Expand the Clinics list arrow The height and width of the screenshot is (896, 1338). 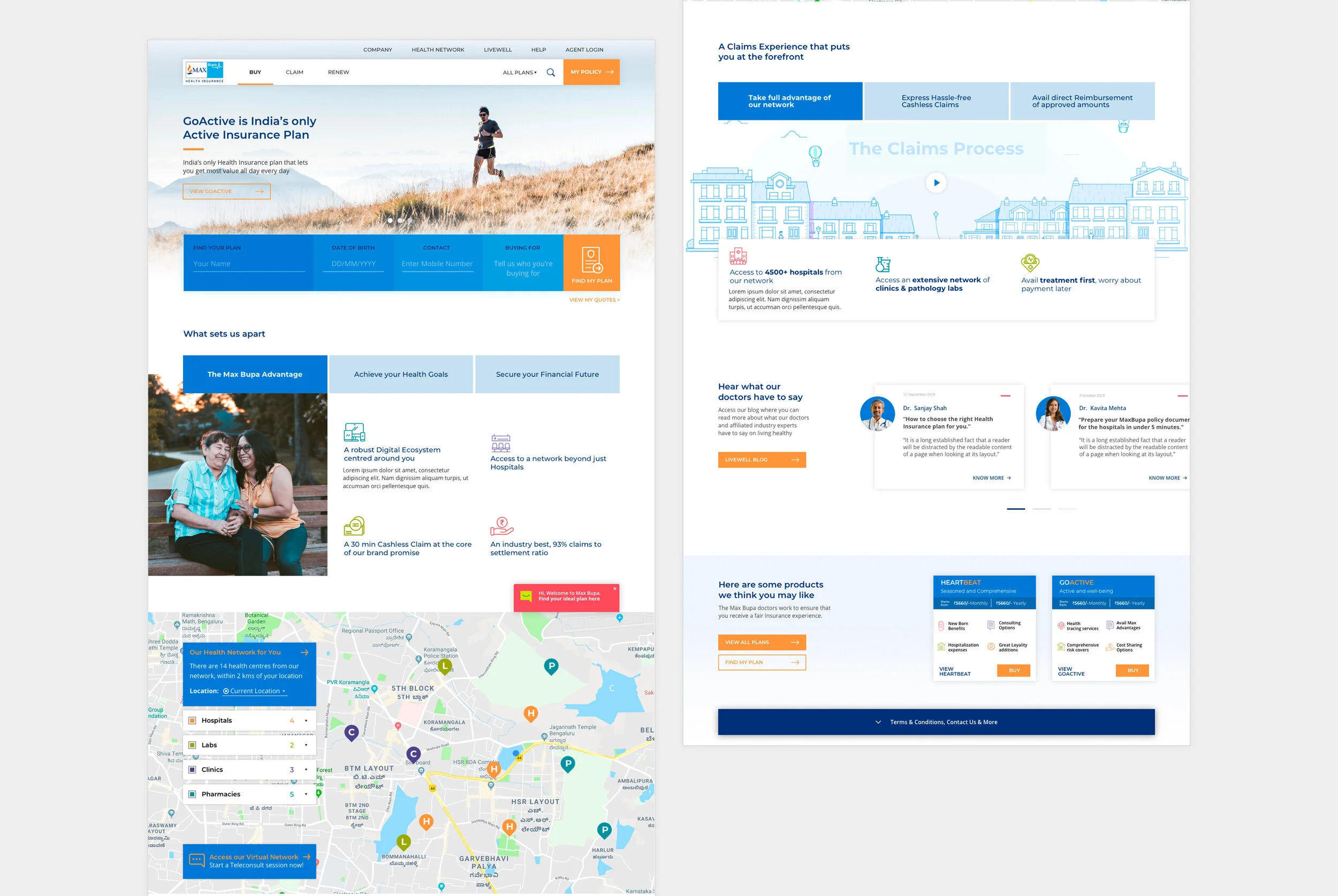click(x=306, y=770)
